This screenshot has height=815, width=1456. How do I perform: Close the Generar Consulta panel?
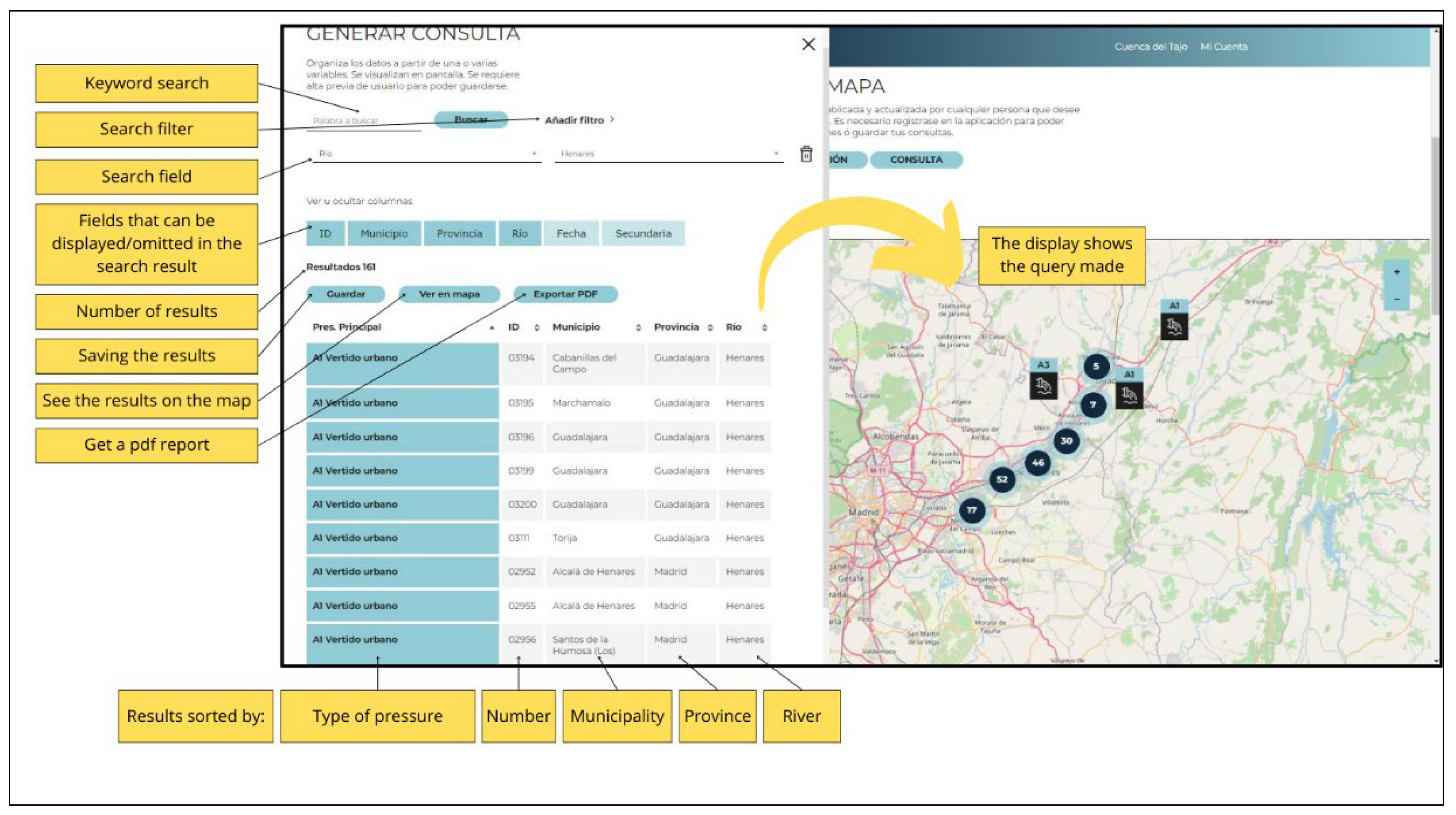808,44
